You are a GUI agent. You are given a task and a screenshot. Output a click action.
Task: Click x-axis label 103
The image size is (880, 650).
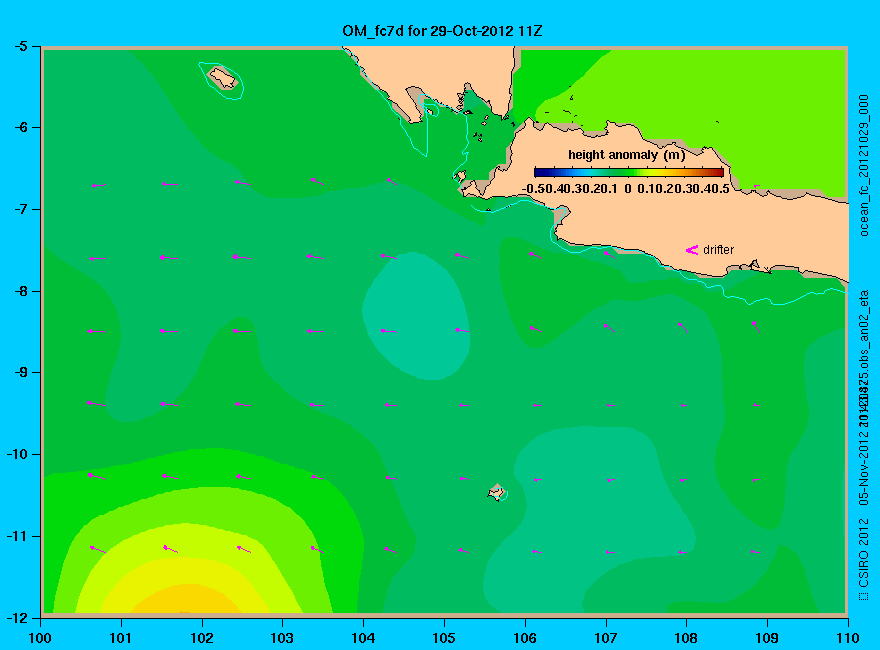282,638
